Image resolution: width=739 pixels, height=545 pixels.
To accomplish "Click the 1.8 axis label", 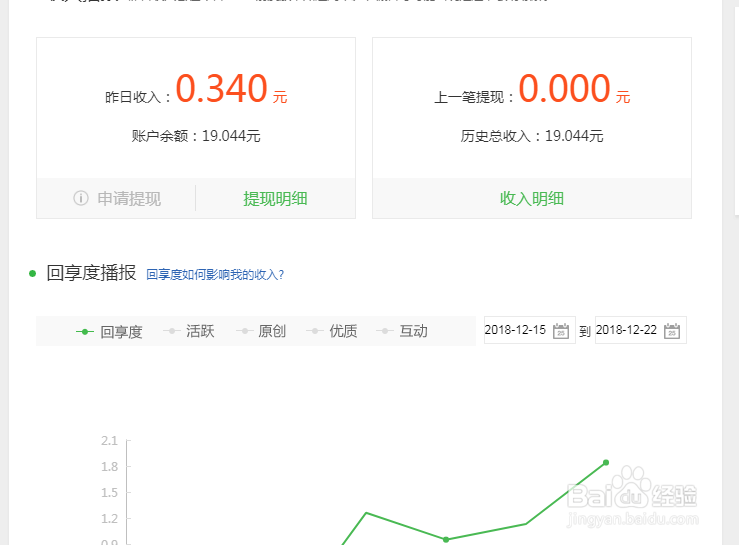I will [109, 467].
